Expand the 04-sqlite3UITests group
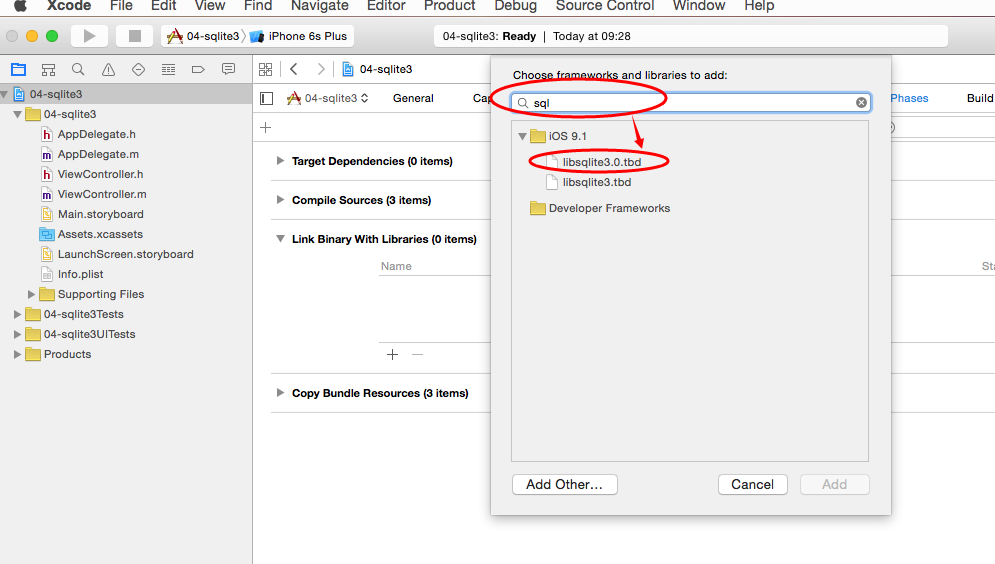The height and width of the screenshot is (564, 995). 17,334
